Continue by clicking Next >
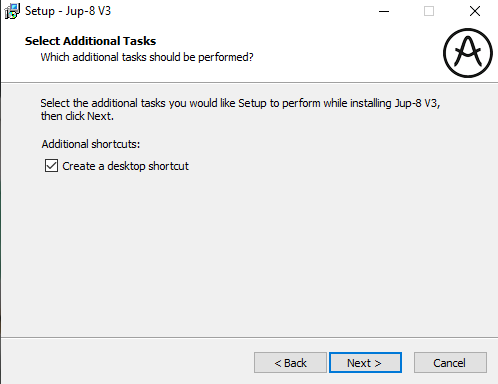Screen dimensions: 498x384 coord(365,363)
